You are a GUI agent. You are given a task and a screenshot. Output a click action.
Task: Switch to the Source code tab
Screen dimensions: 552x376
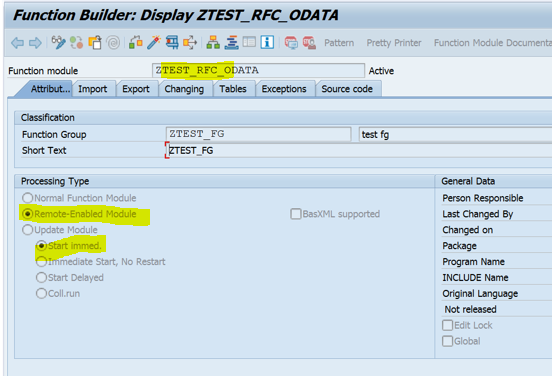[347, 89]
